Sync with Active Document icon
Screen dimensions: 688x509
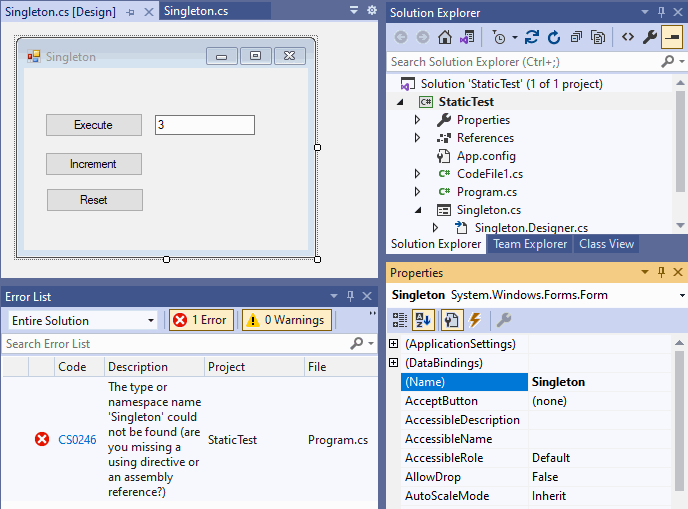532,37
